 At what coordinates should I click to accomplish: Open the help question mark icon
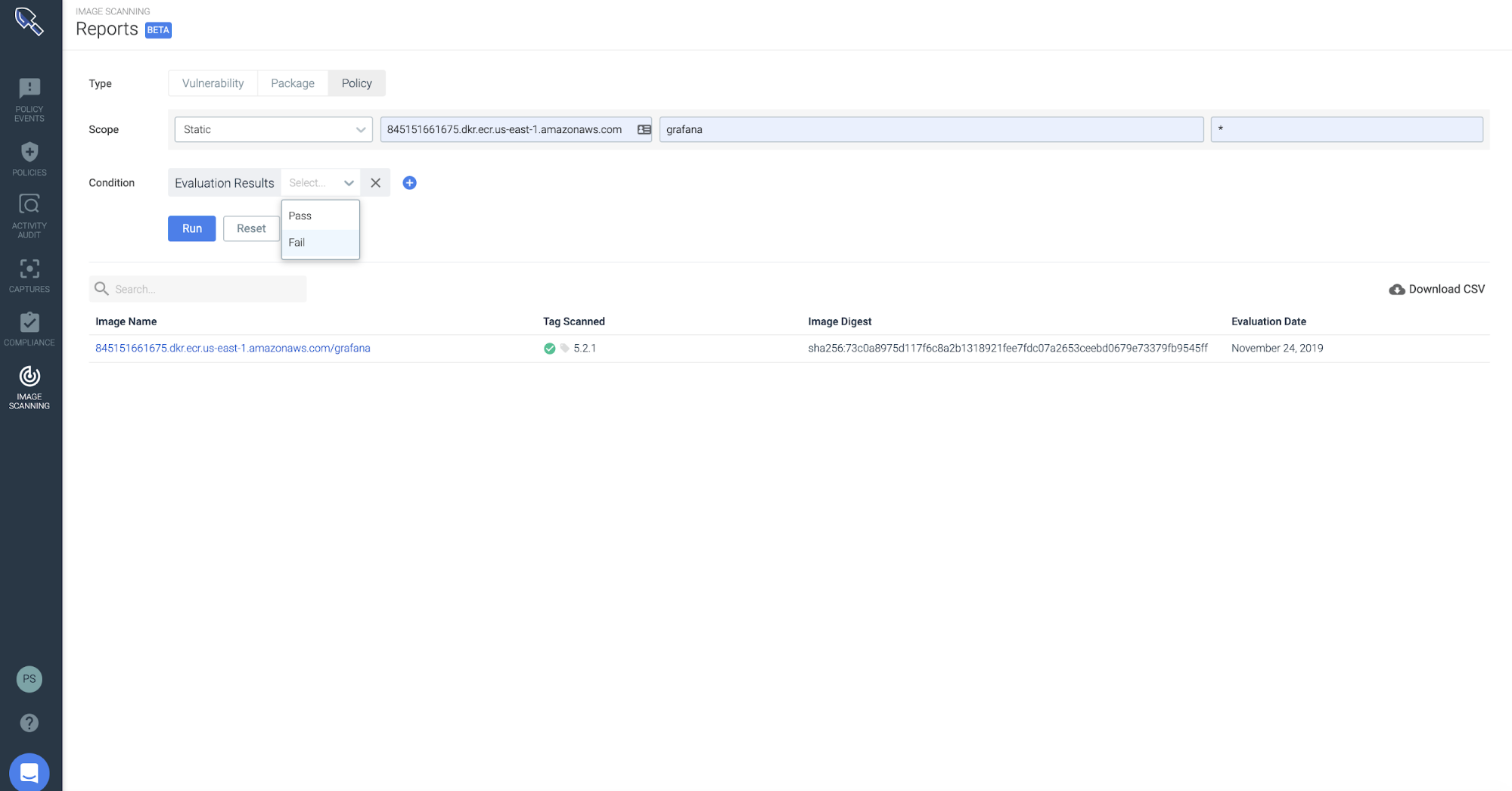click(x=29, y=722)
